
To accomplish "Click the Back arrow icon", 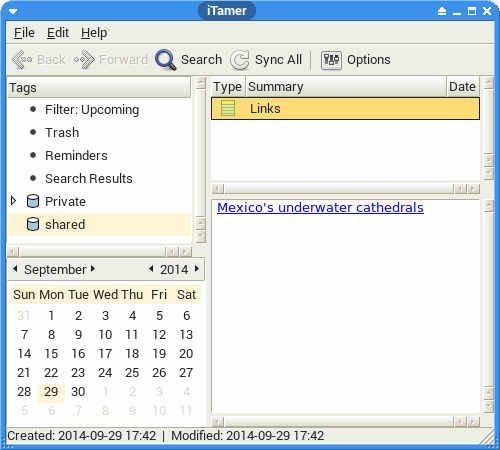I will (22, 60).
